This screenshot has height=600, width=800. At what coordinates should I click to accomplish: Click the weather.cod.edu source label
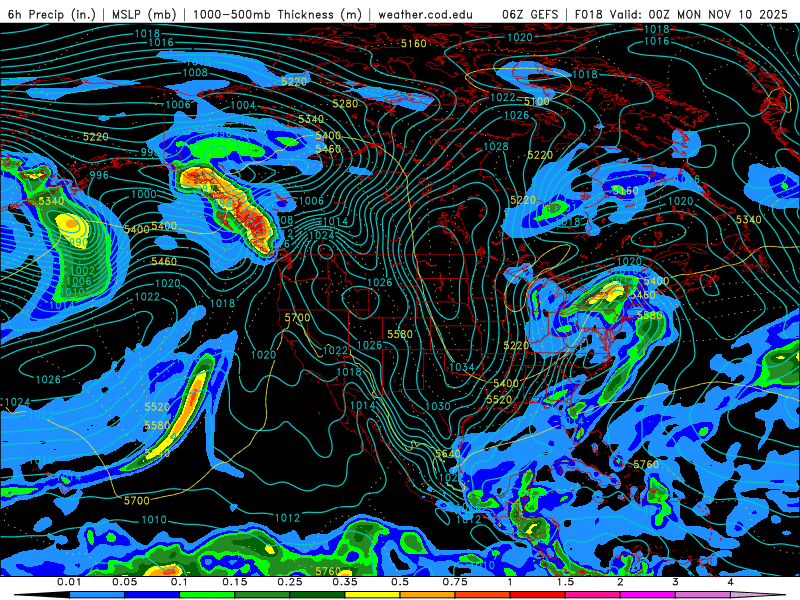[x=425, y=14]
